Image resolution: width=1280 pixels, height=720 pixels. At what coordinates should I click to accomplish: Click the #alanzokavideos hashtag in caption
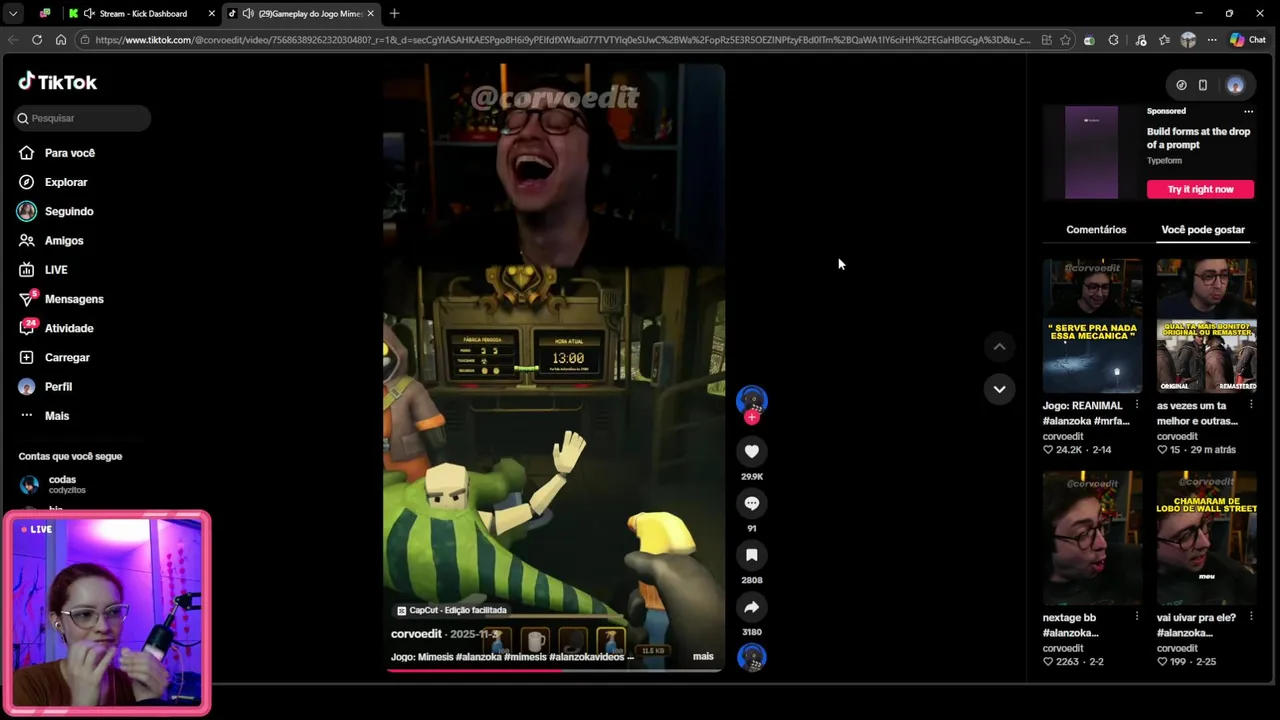(587, 657)
